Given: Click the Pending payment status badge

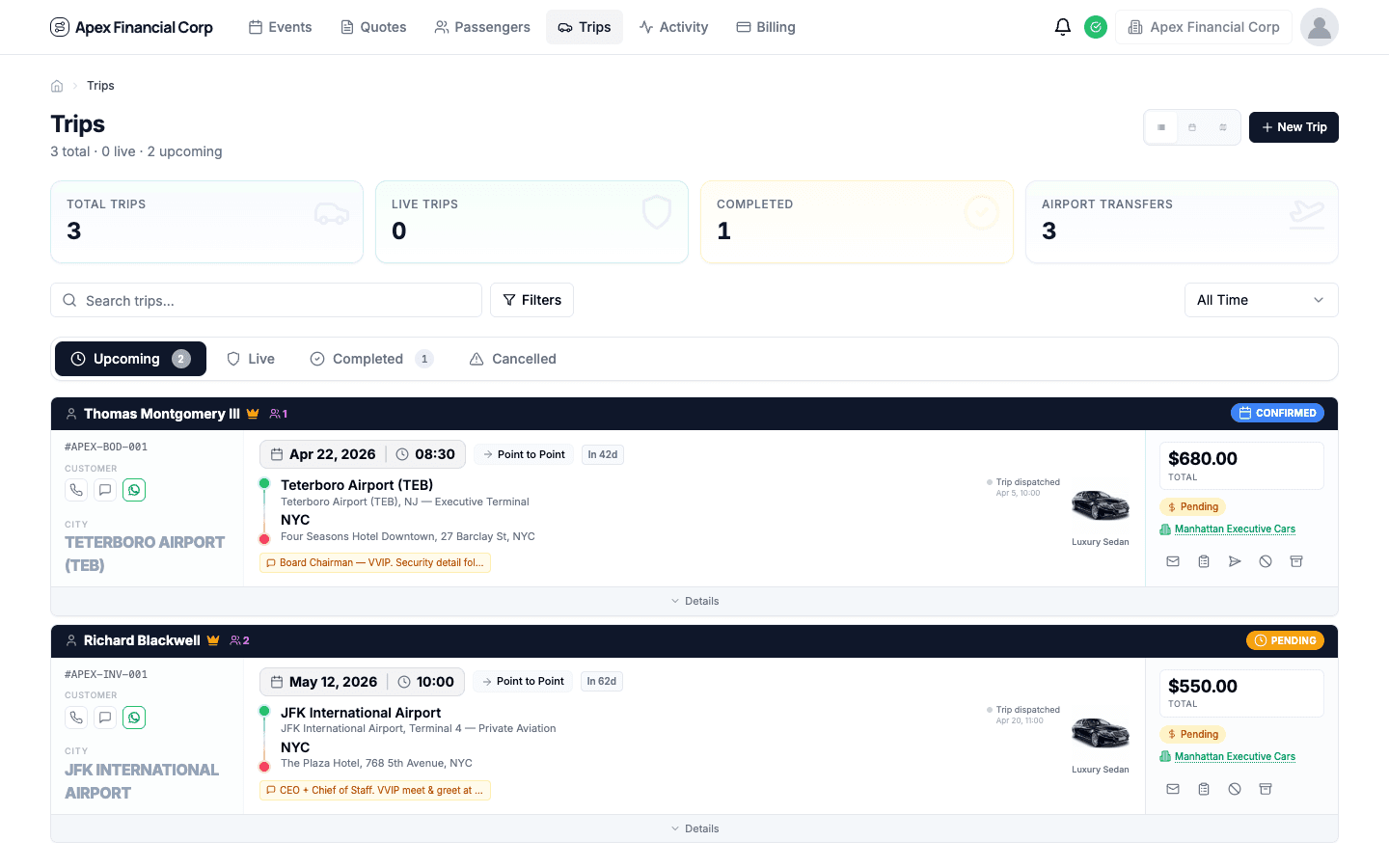Looking at the screenshot, I should 1193,506.
